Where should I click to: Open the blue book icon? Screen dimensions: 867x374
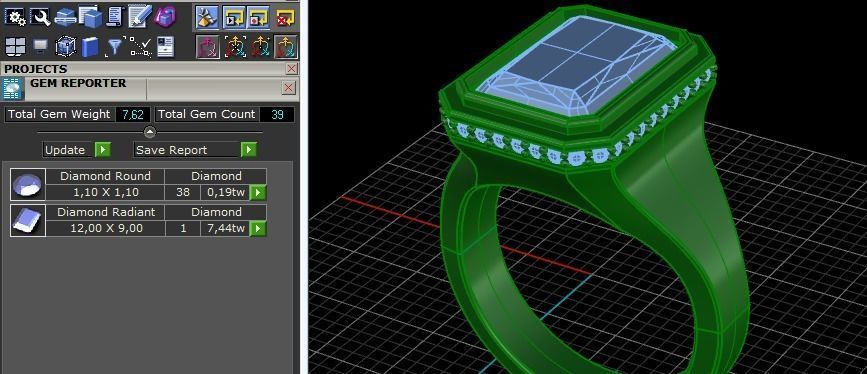tap(90, 47)
